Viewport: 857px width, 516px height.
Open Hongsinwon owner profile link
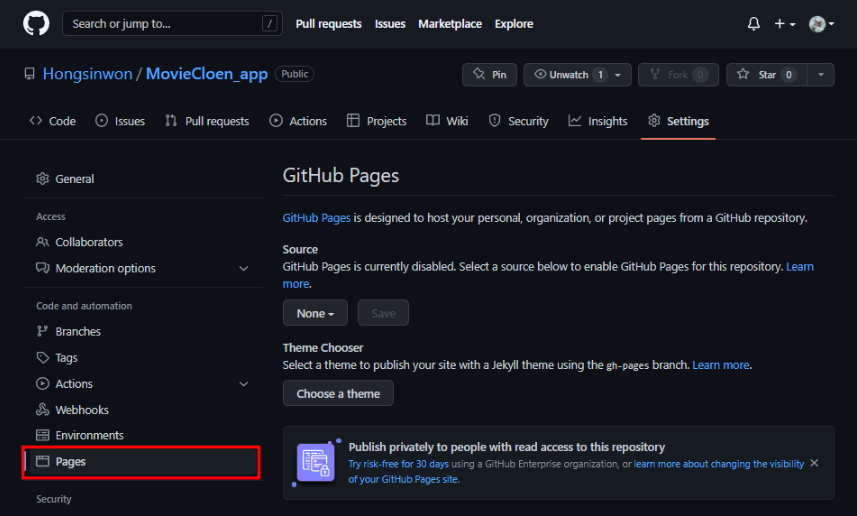pos(87,74)
